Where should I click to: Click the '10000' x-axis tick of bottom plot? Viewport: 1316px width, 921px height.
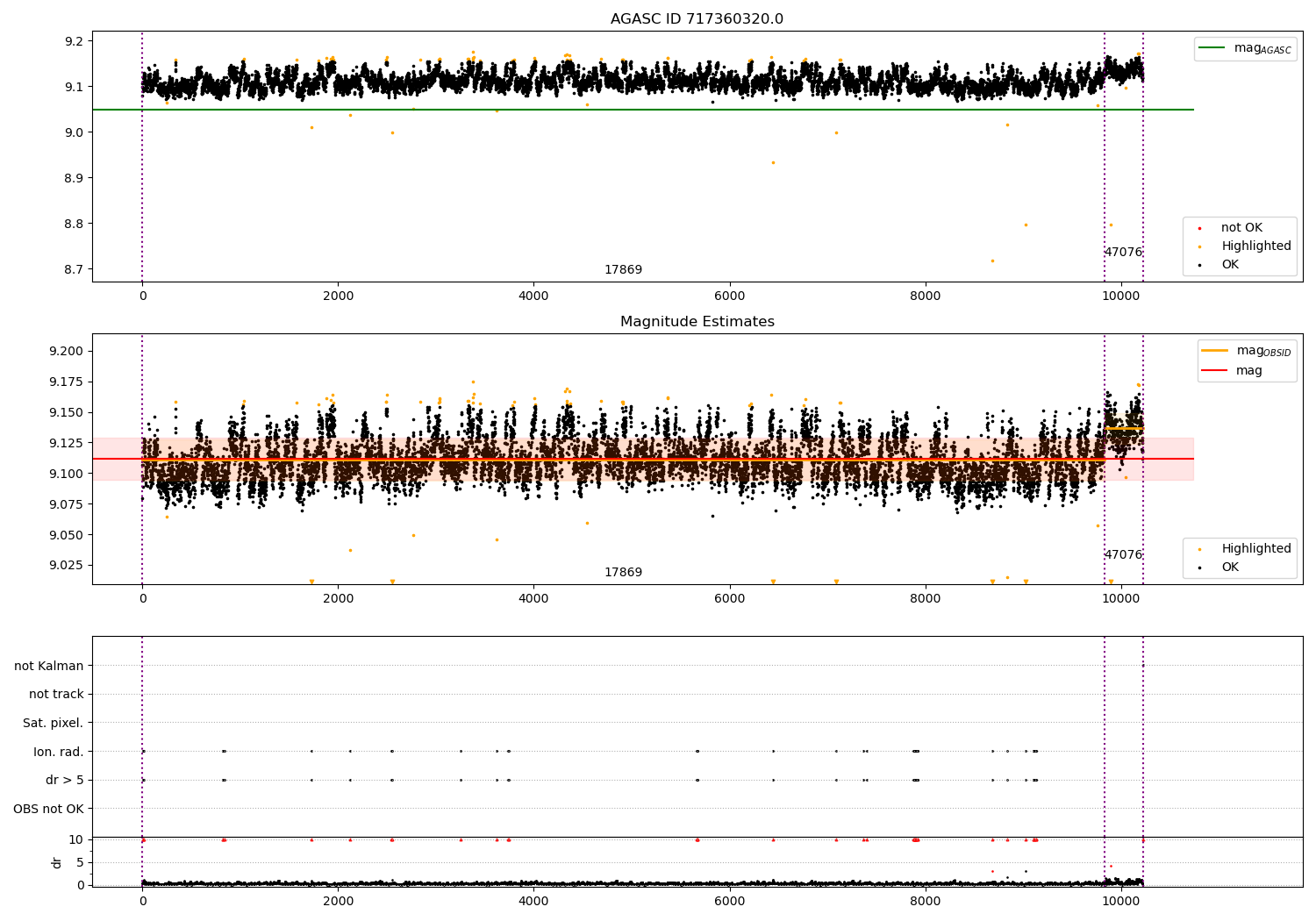[x=1120, y=902]
